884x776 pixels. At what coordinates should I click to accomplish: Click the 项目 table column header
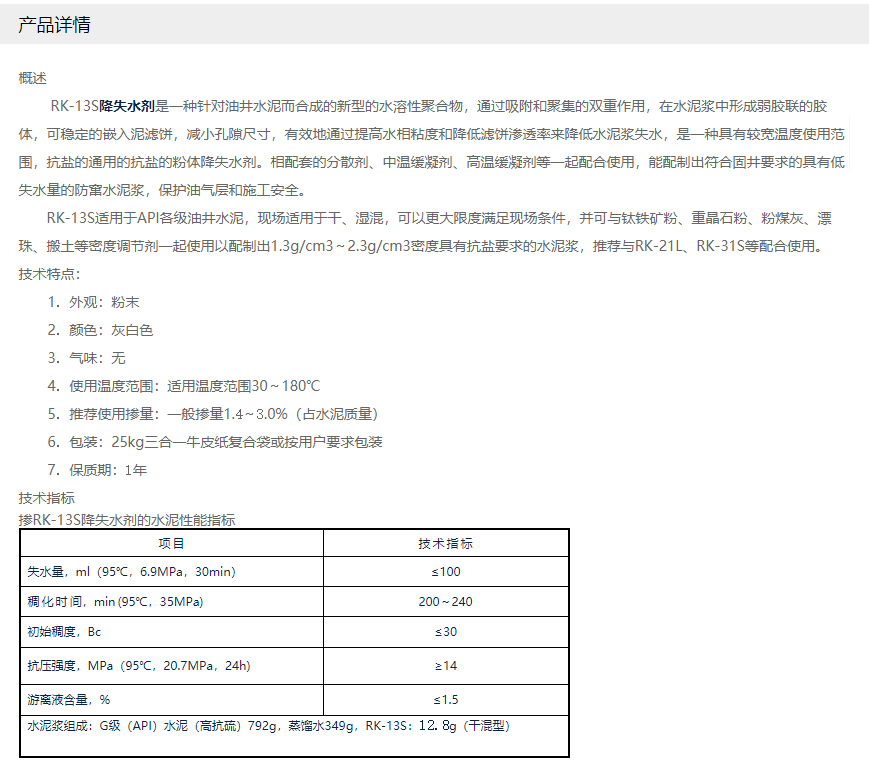(x=172, y=544)
